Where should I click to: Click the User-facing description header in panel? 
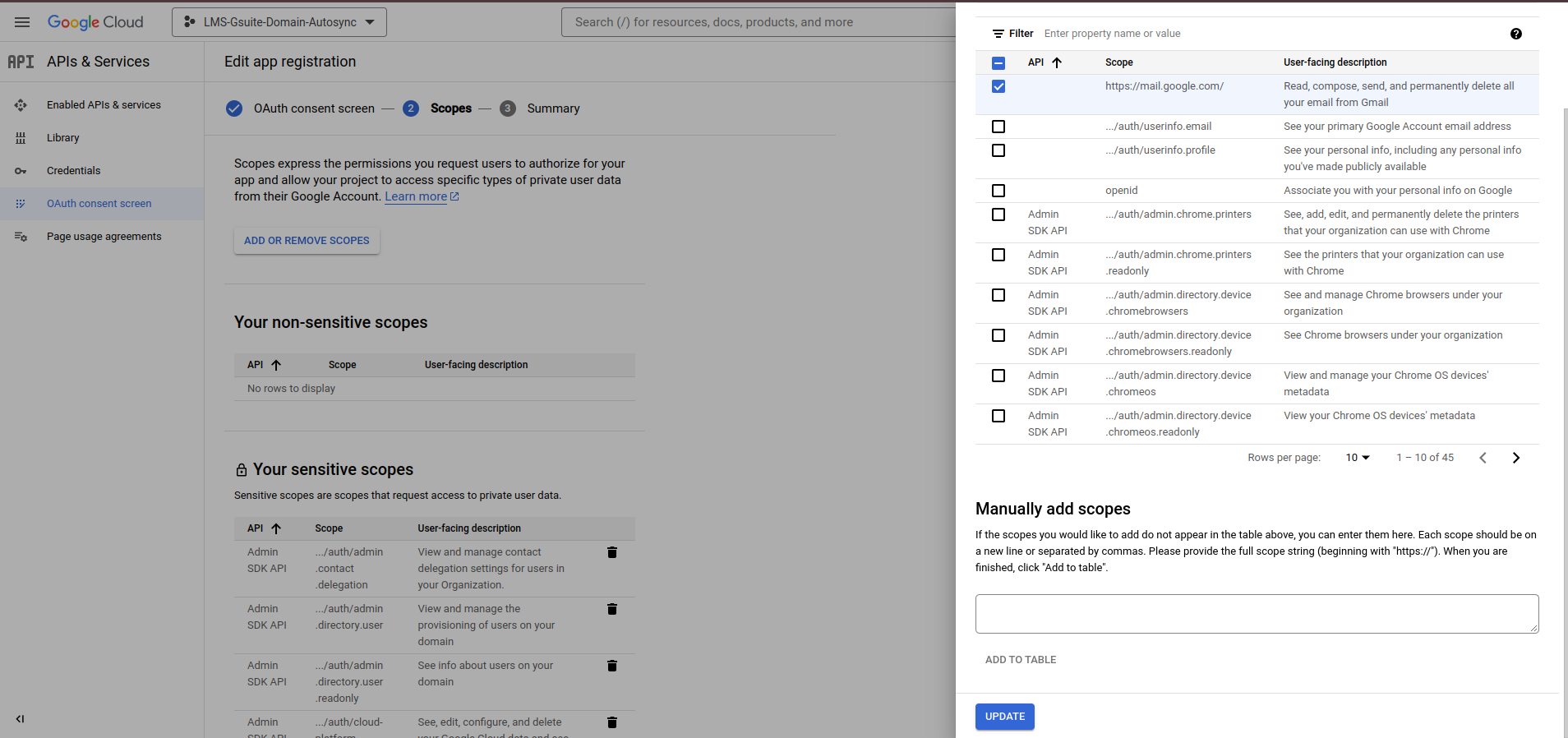tap(1335, 62)
